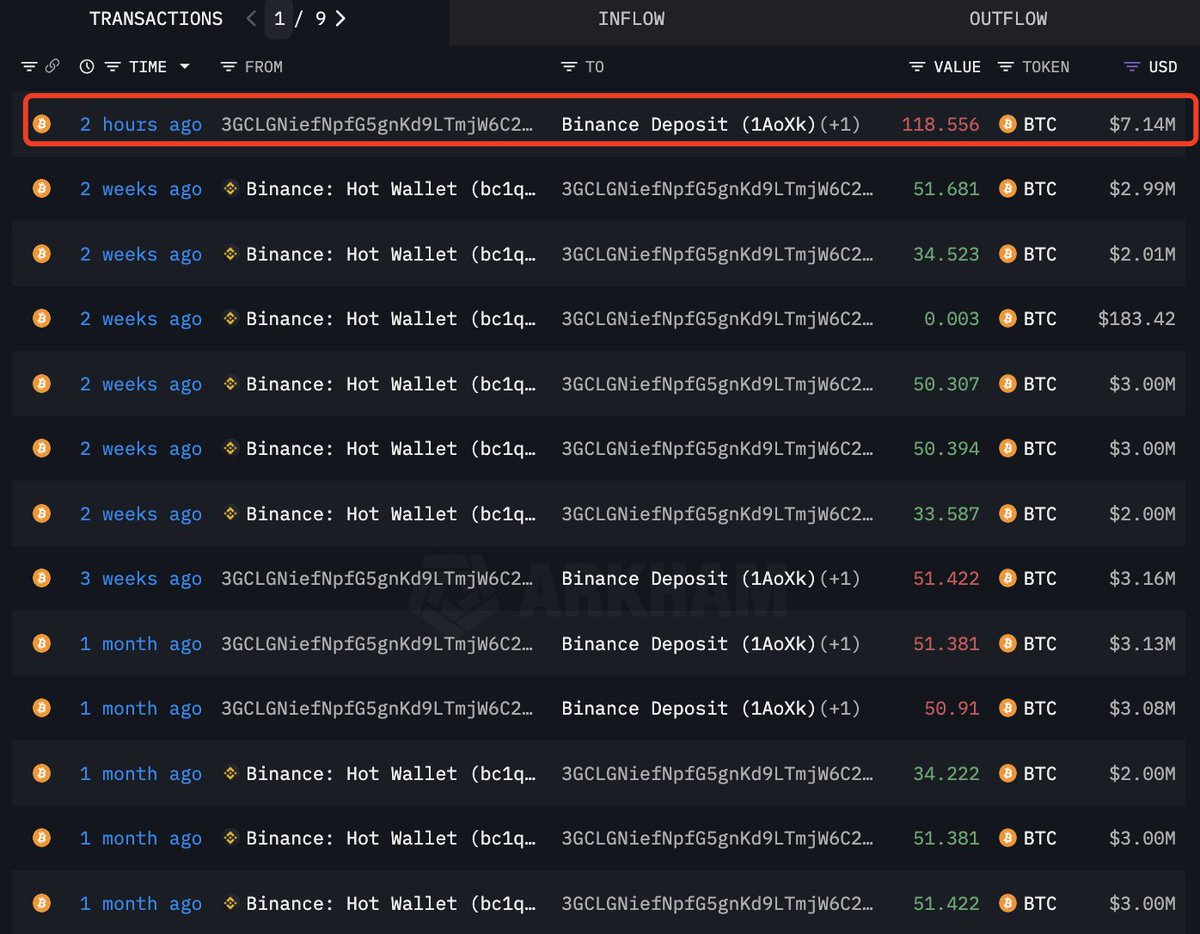
Task: Click BTC token icon on 33.587 row
Action: (1008, 514)
